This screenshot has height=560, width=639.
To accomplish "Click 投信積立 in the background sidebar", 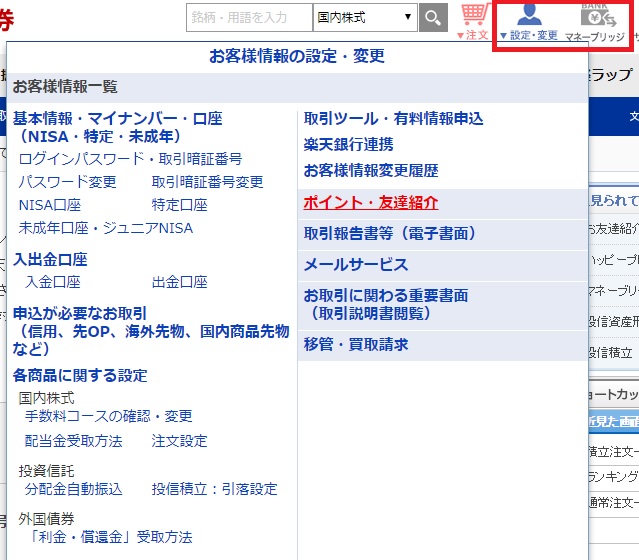I will tap(611, 353).
